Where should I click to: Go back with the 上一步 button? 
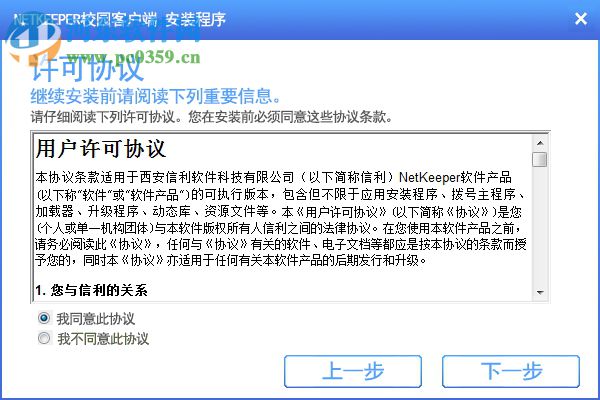point(353,371)
